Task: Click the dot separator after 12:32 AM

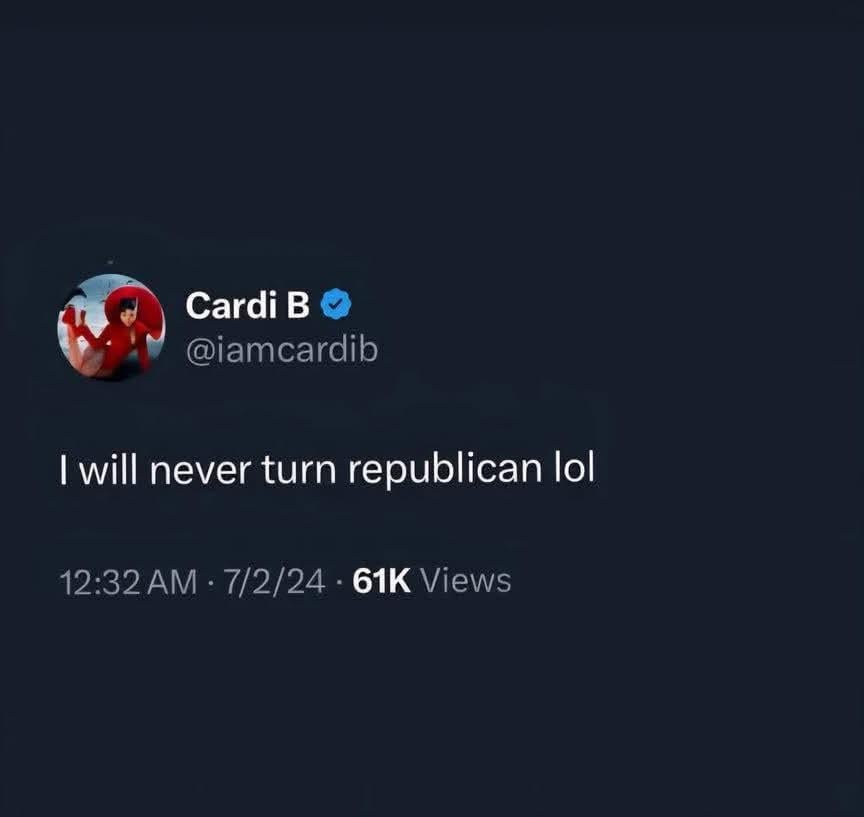Action: (210, 582)
